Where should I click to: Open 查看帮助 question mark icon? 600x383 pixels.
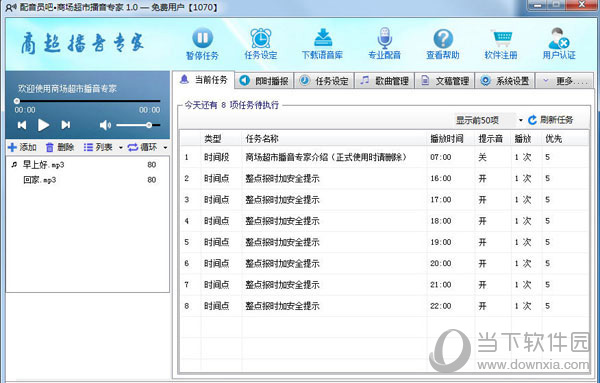pyautogui.click(x=443, y=39)
